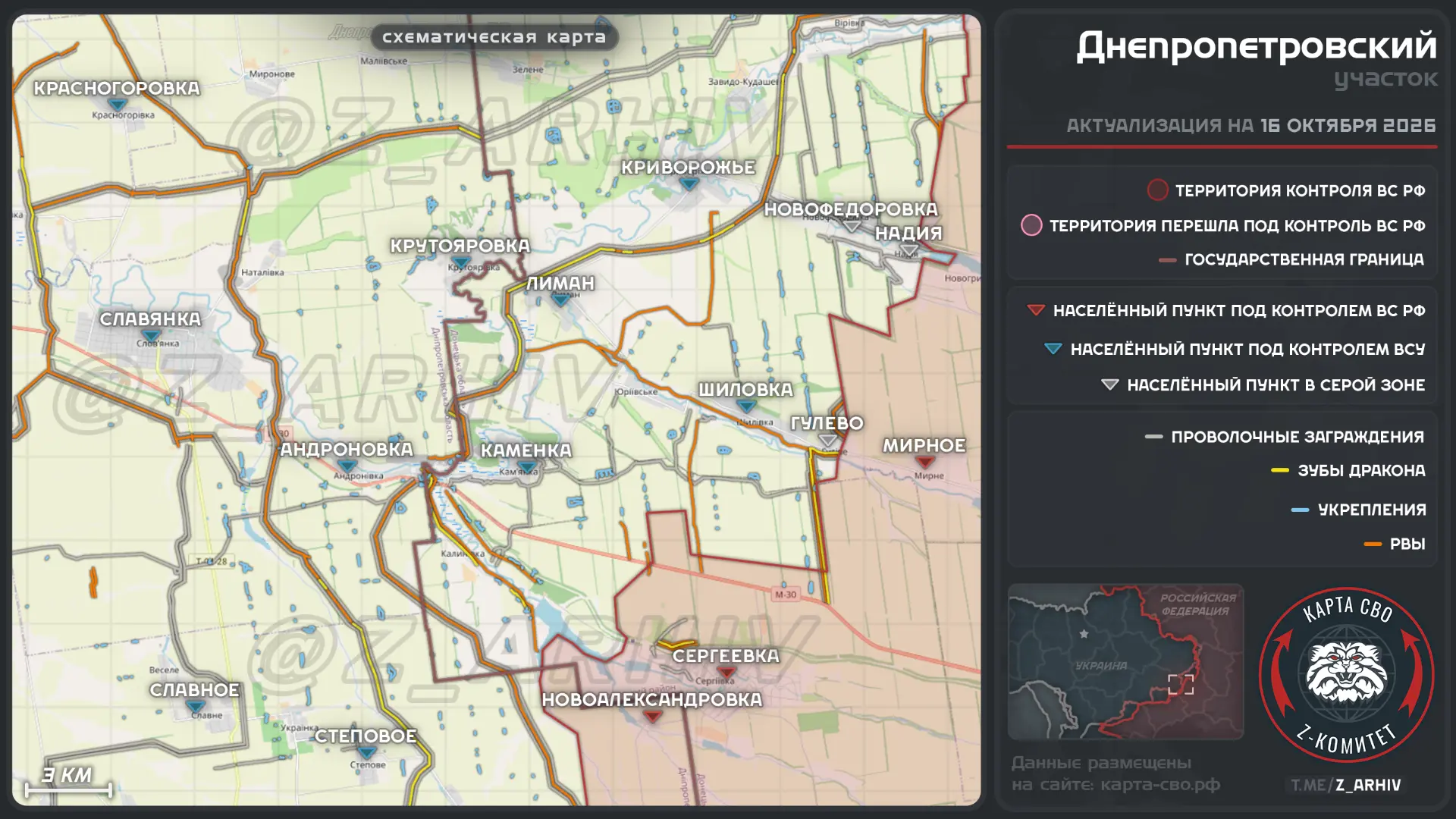Click the Государственная граница legend entry
This screenshot has height=819, width=1456.
pyautogui.click(x=1291, y=260)
